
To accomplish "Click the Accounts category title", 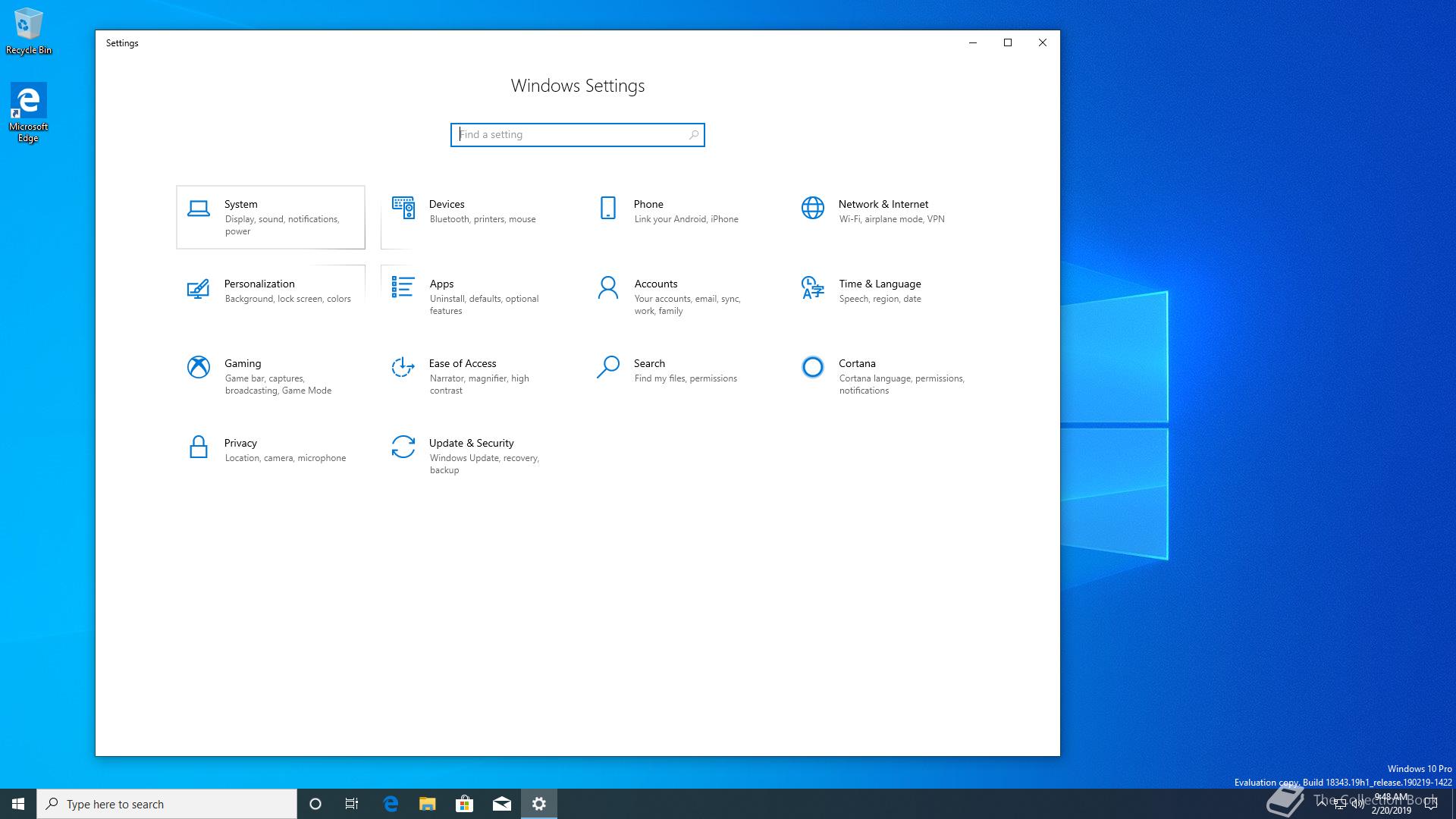I will [656, 284].
